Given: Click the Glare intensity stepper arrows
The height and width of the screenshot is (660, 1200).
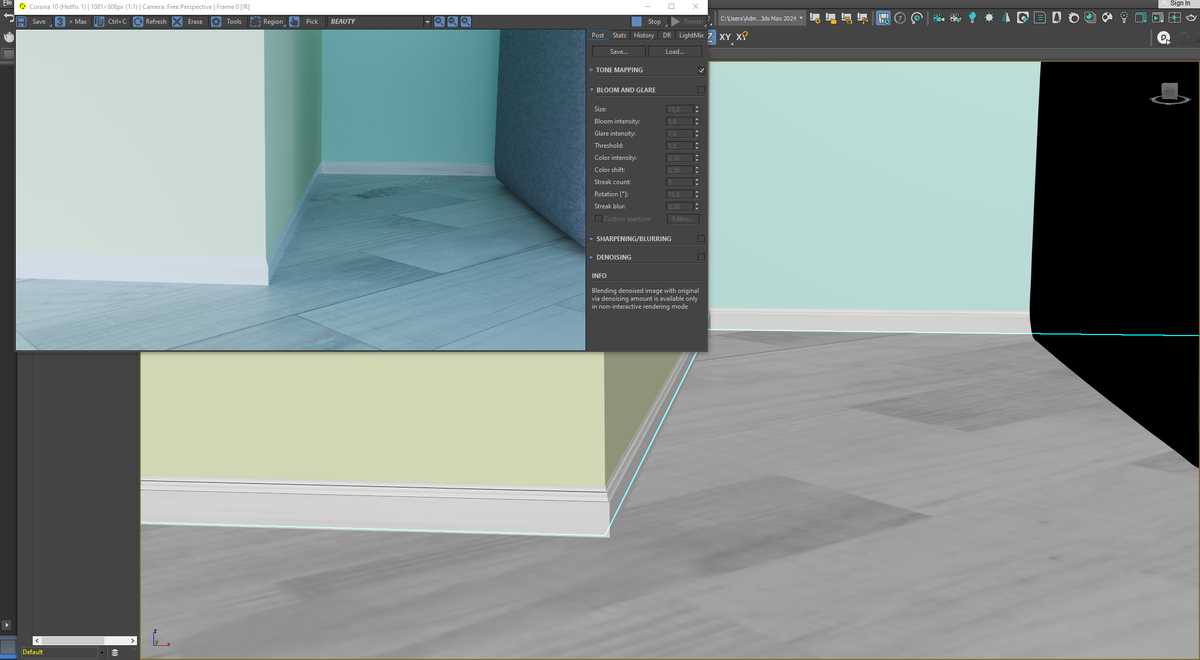Looking at the screenshot, I should (x=697, y=133).
